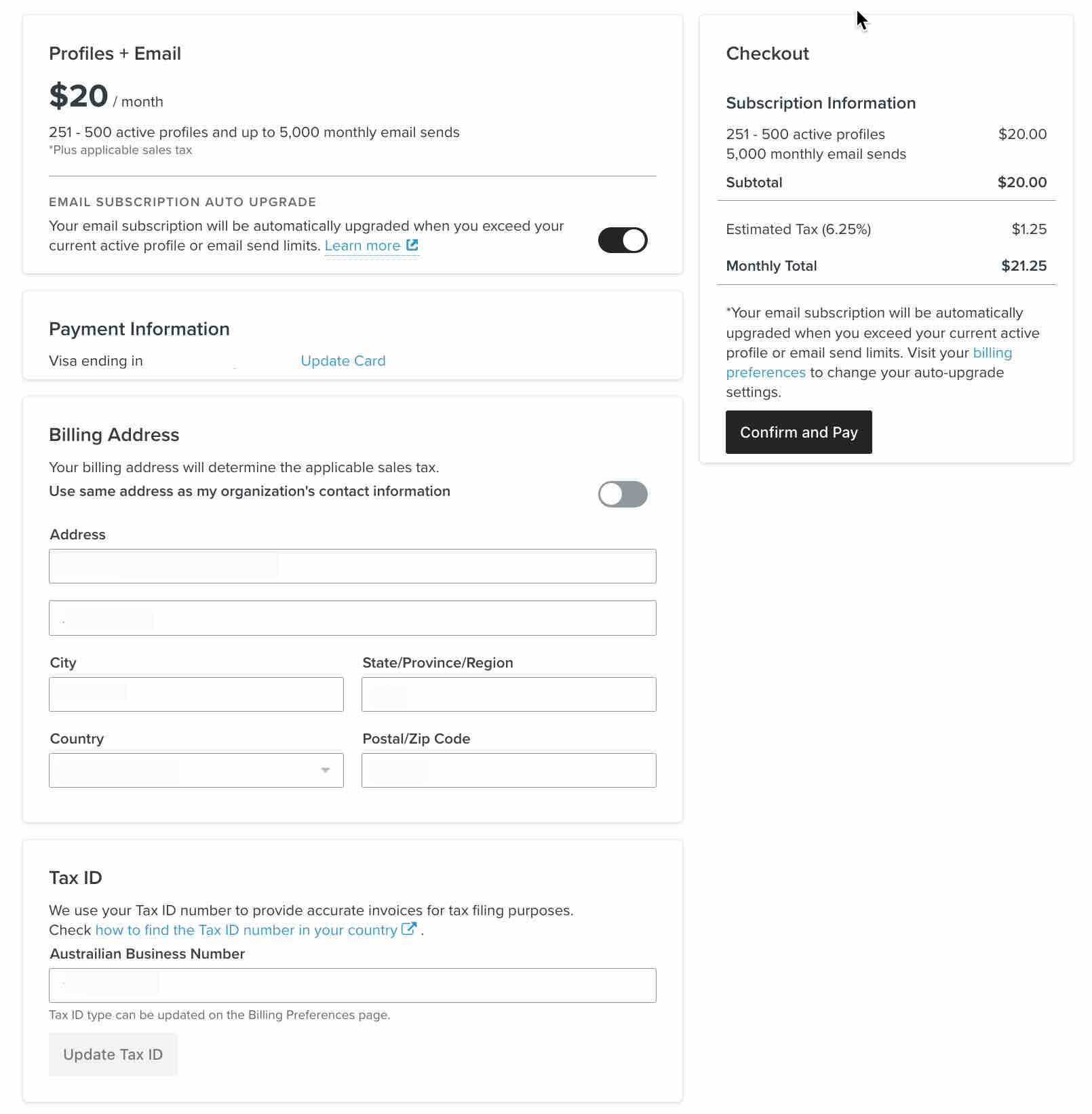The height and width of the screenshot is (1114, 1092).
Task: Open the Learn more external link icon
Action: click(412, 246)
